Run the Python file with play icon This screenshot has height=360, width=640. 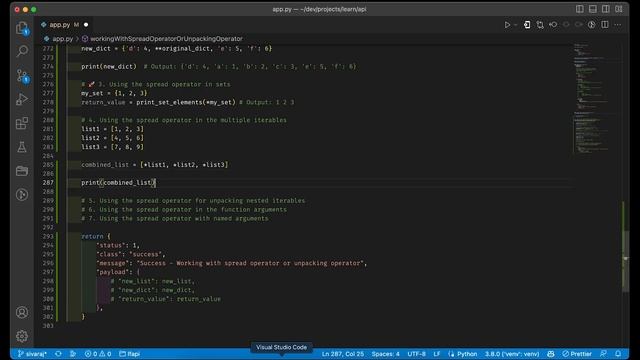(x=507, y=25)
